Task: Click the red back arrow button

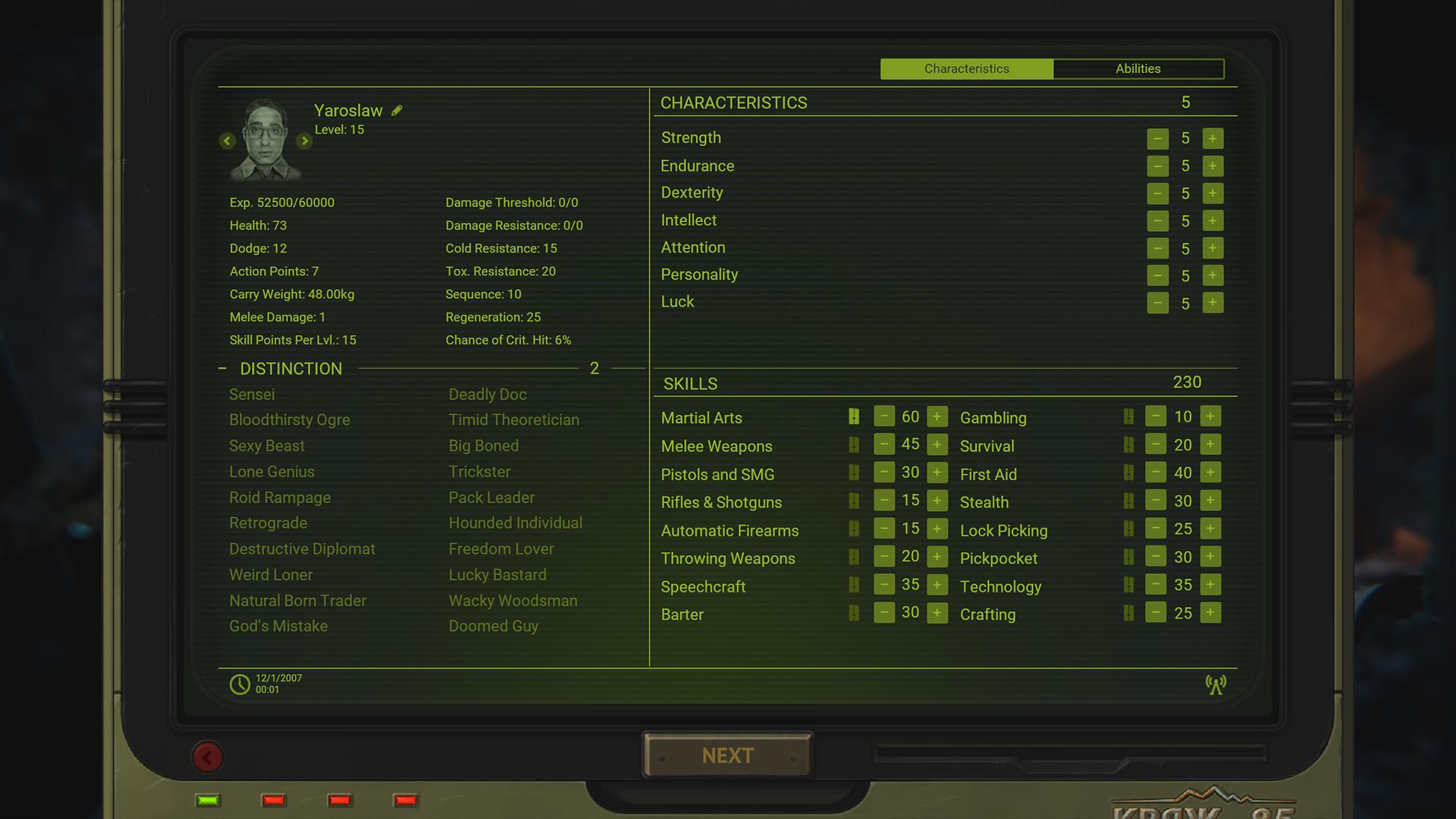Action: point(208,756)
